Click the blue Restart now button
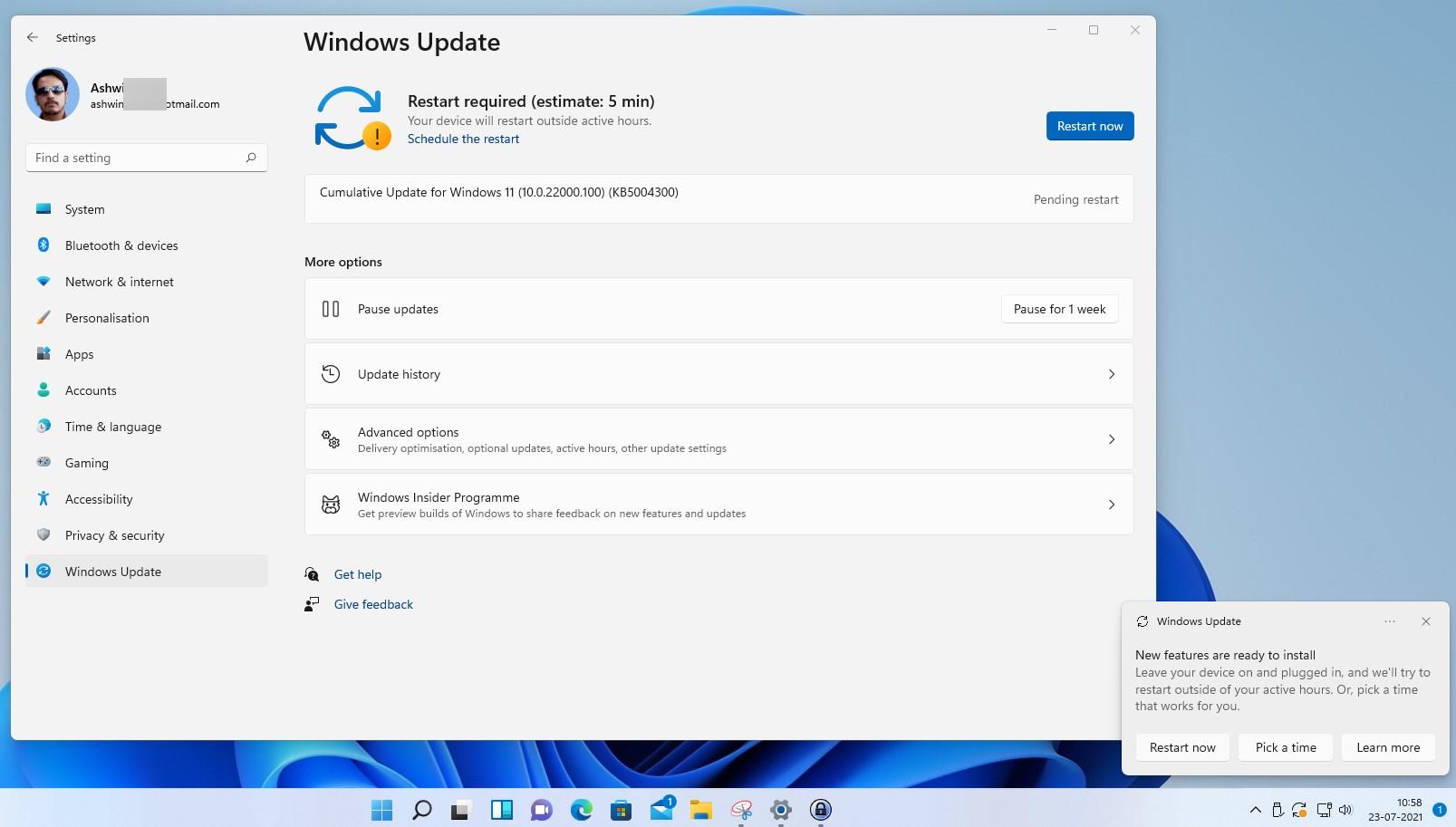 (x=1090, y=126)
